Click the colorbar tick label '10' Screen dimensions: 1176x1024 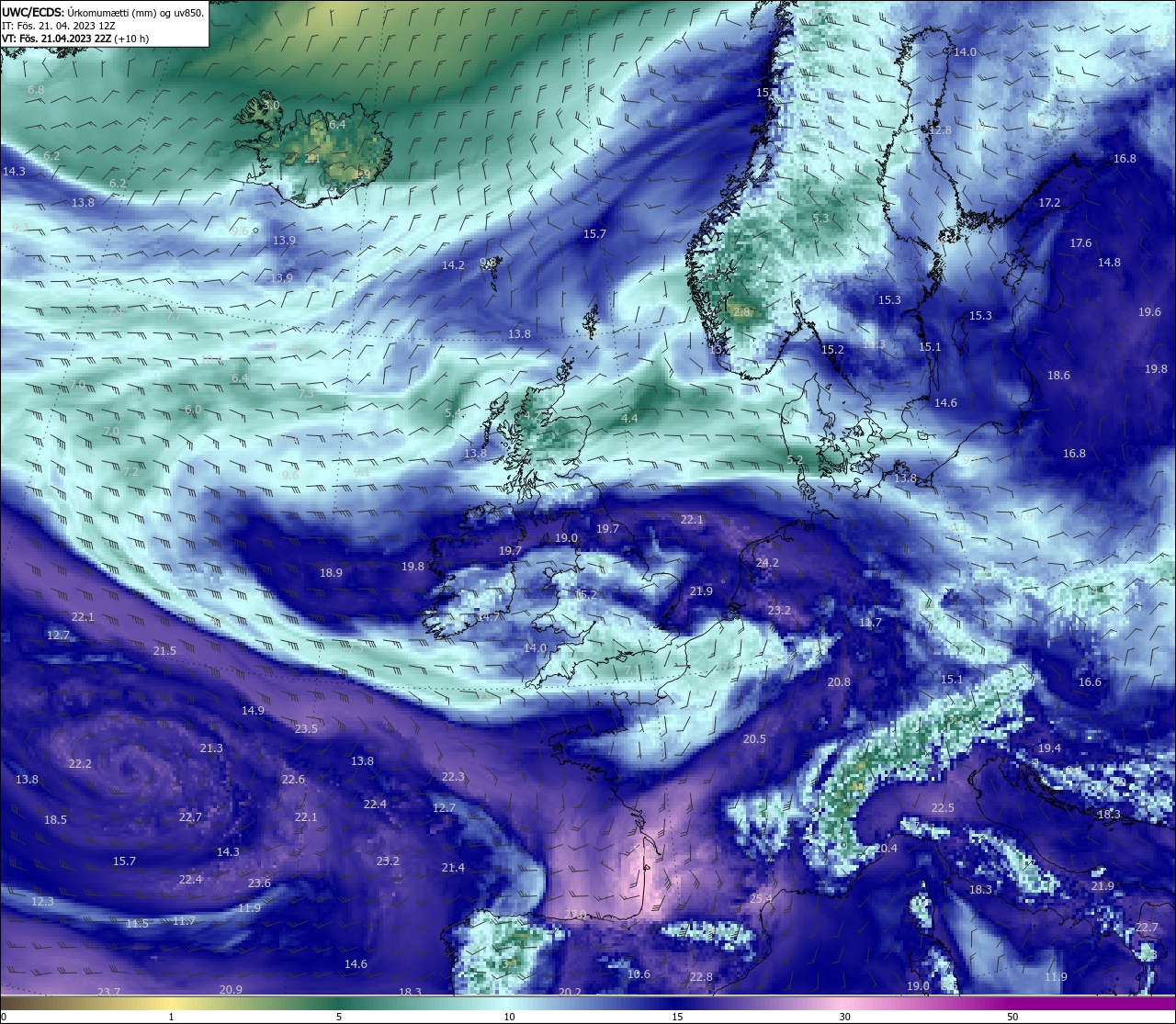click(x=509, y=1017)
